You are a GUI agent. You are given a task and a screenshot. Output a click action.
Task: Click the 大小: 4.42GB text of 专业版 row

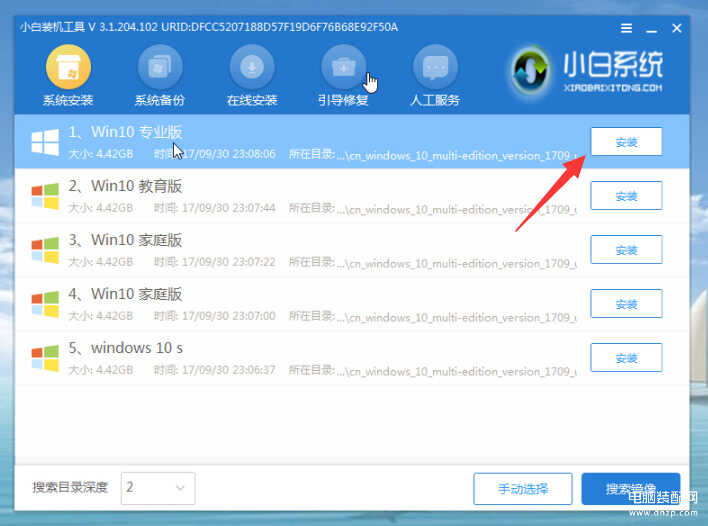tap(100, 154)
